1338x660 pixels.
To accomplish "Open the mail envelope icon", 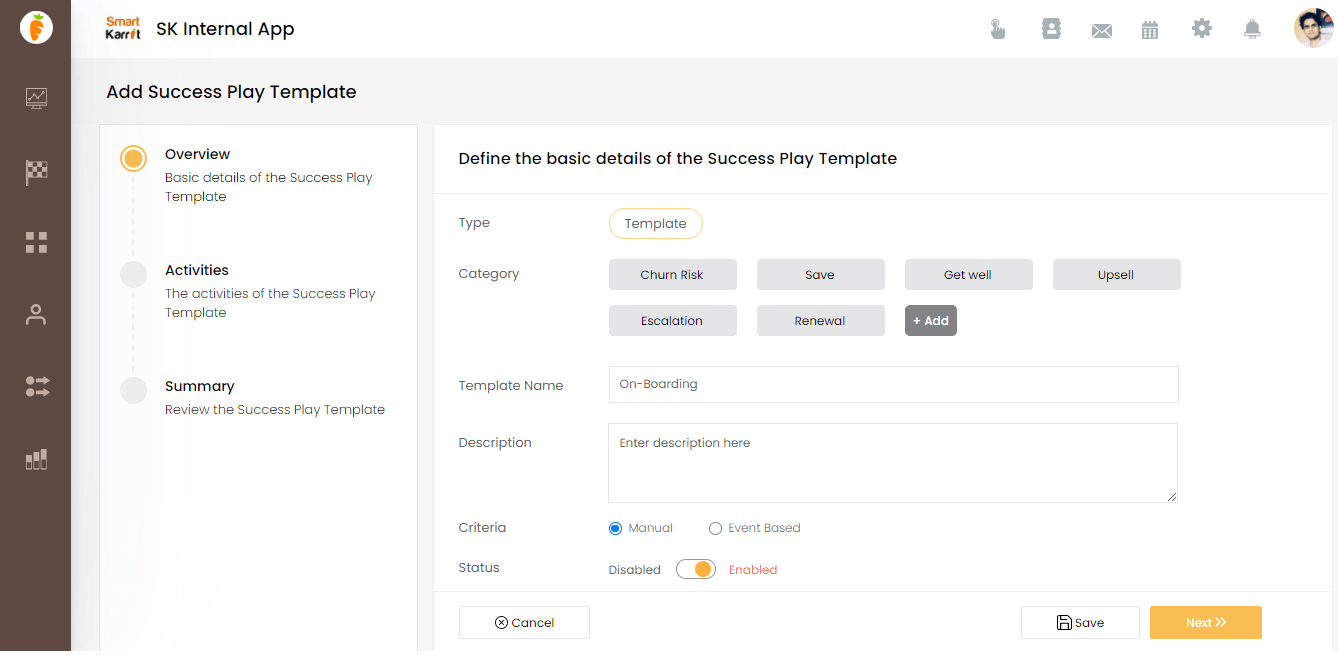I will pyautogui.click(x=1102, y=31).
